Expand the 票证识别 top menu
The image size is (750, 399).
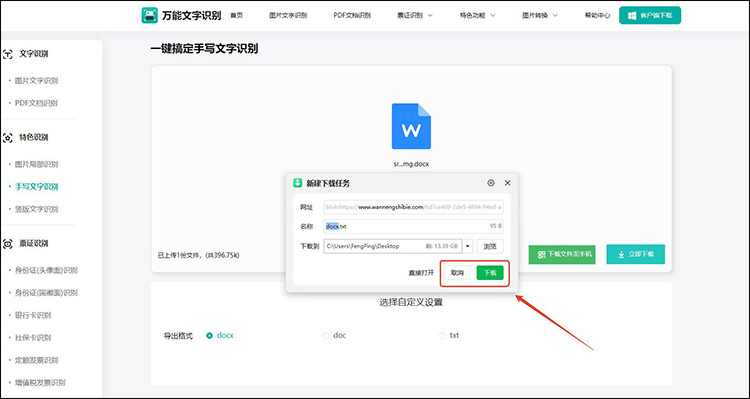(415, 15)
